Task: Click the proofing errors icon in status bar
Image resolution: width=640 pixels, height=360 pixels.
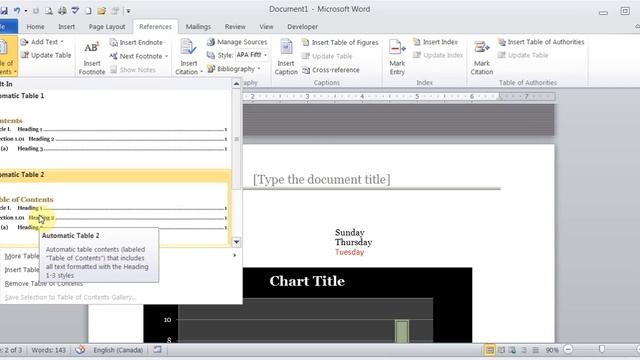Action: 80,349
